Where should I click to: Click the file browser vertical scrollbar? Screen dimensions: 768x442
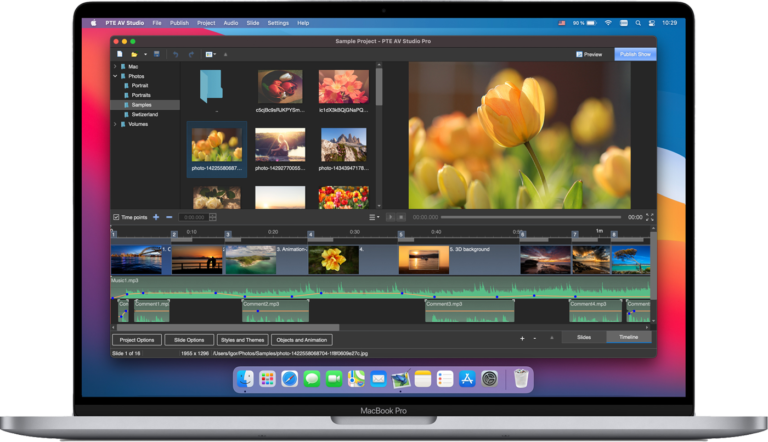coord(379,87)
